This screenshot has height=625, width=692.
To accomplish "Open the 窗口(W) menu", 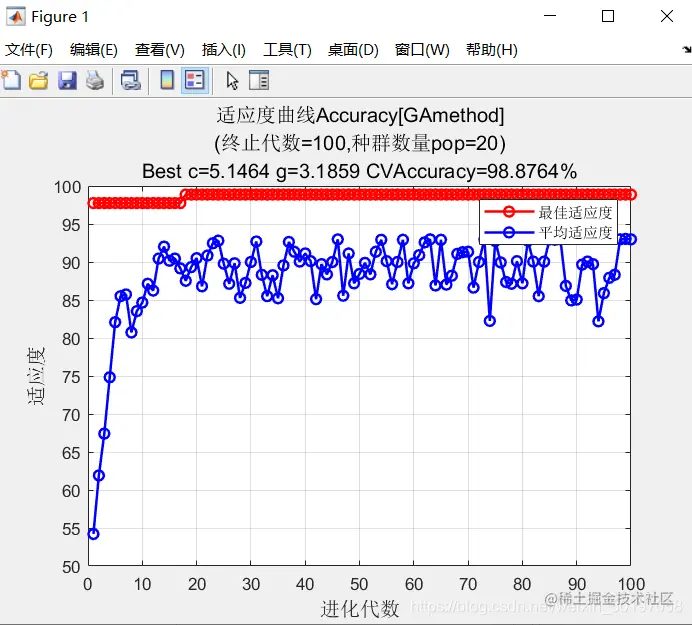I will point(422,50).
